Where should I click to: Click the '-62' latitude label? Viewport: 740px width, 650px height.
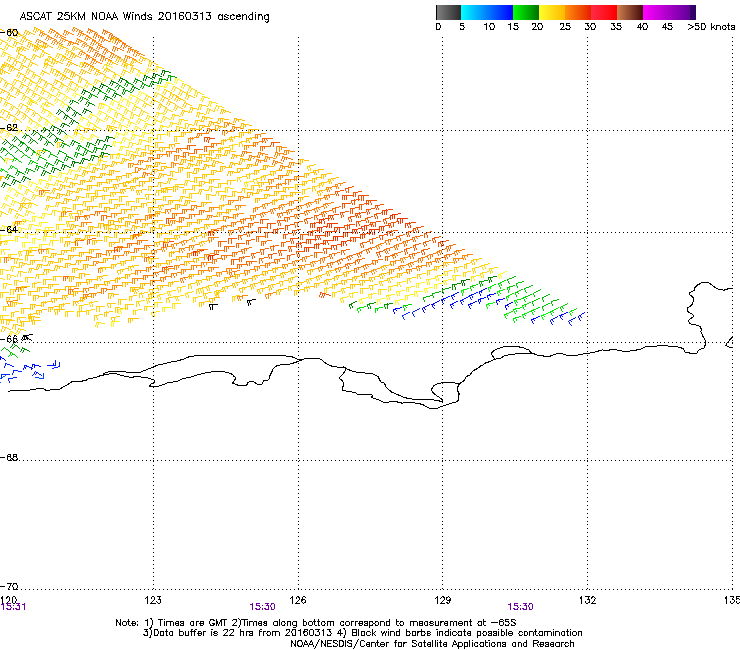point(9,128)
